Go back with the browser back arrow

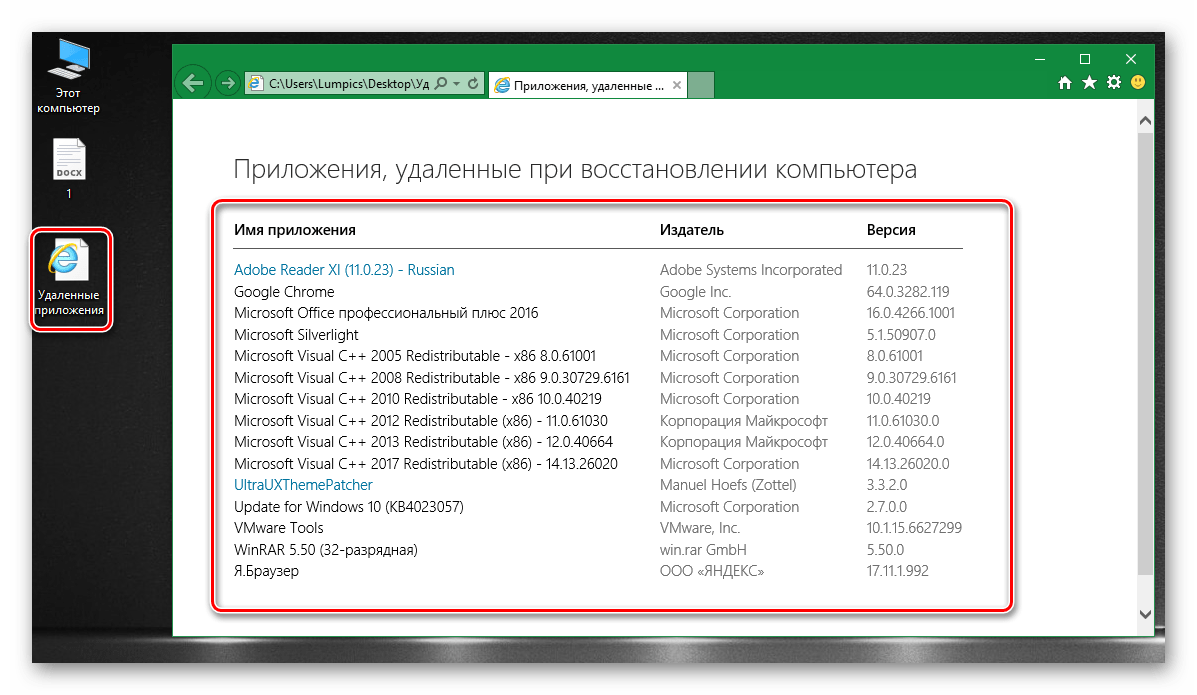193,82
